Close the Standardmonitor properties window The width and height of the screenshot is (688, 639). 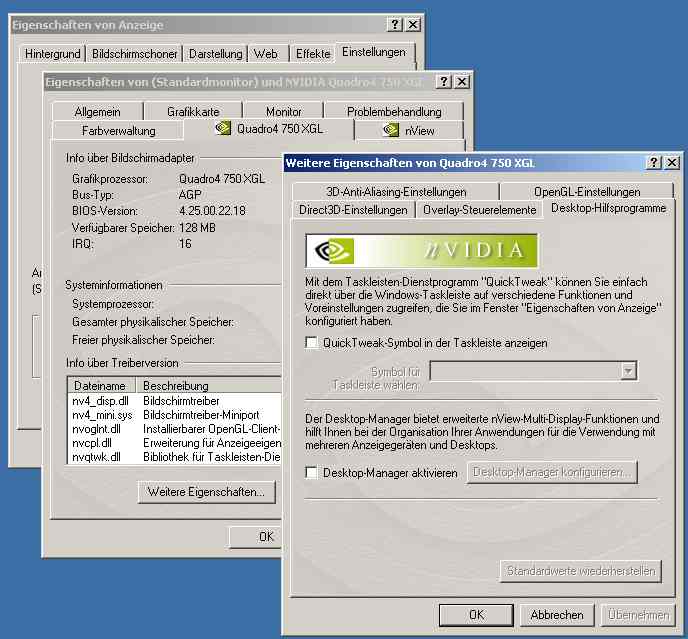[x=462, y=82]
